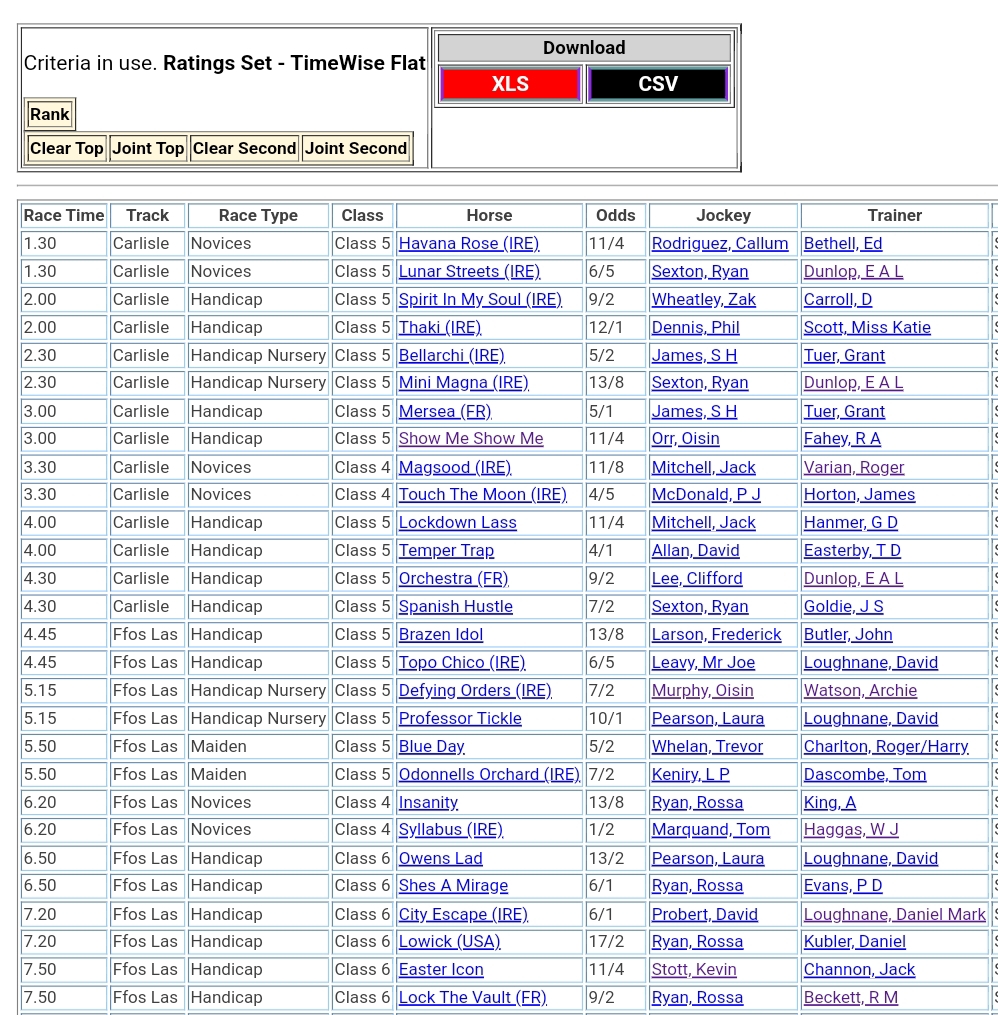Screen dimensions: 998x1015
Task: View jockey Rodriguez, Callum profile
Action: [719, 243]
